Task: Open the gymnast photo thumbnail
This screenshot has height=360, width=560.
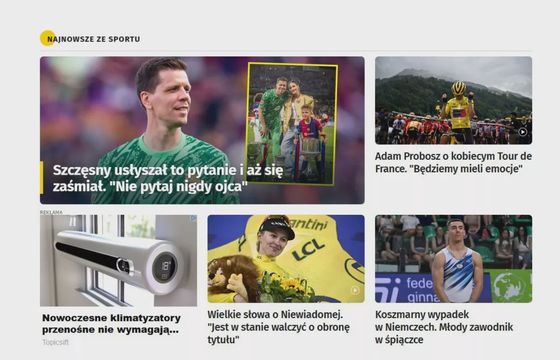Action: [453, 259]
